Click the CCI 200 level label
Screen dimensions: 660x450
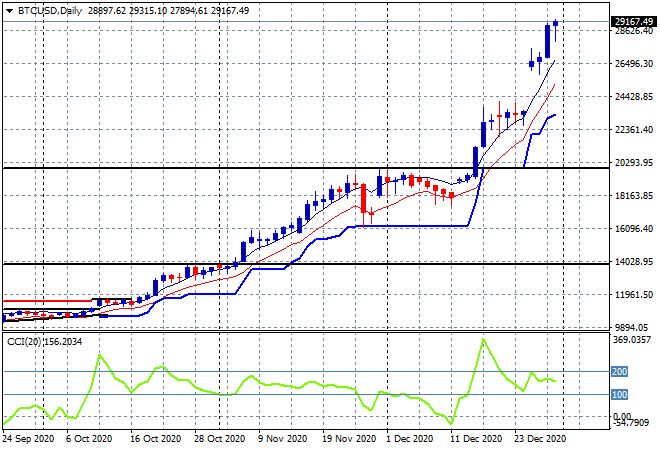(620, 372)
